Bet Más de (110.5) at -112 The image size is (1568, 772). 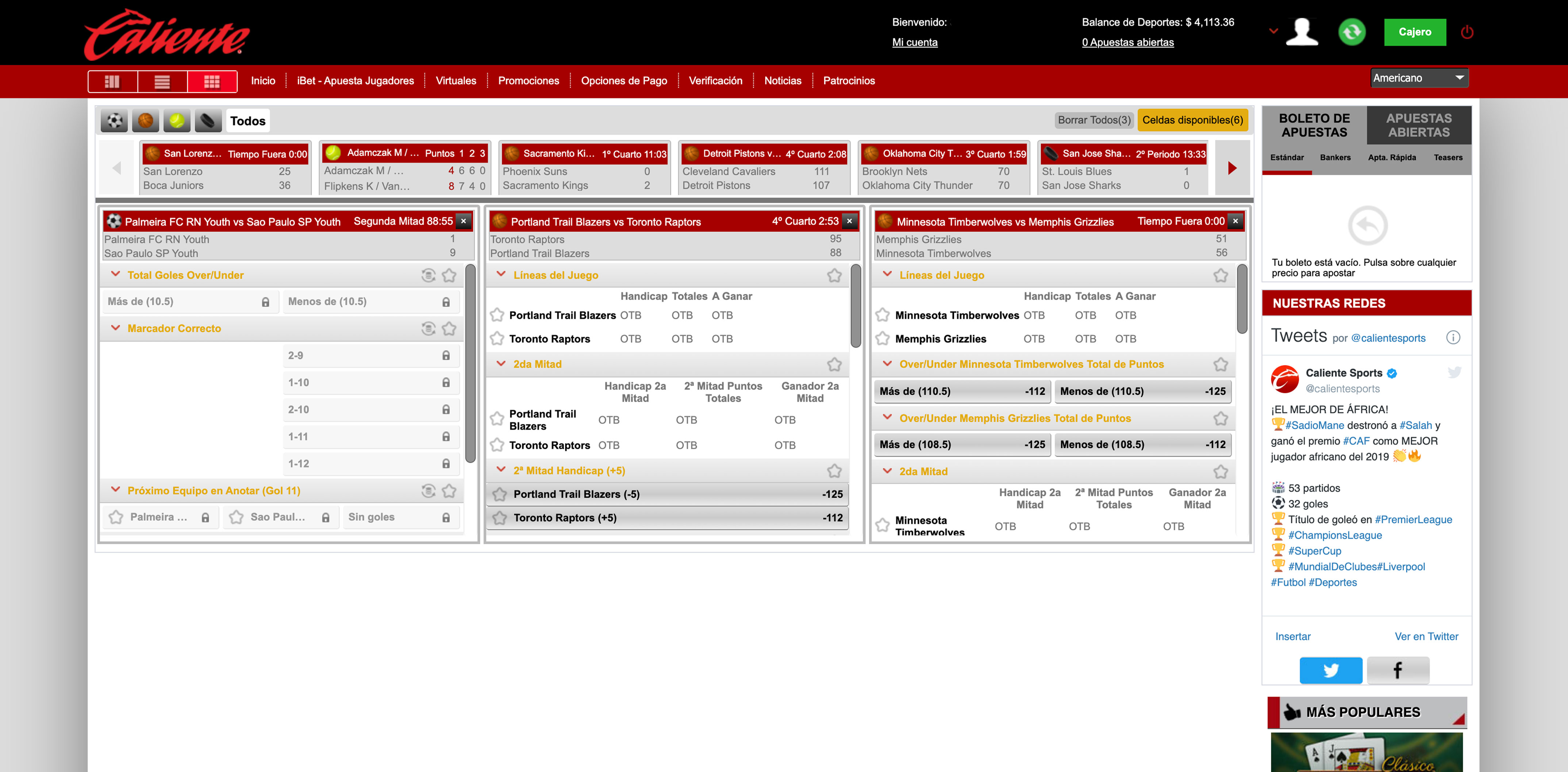click(x=962, y=391)
